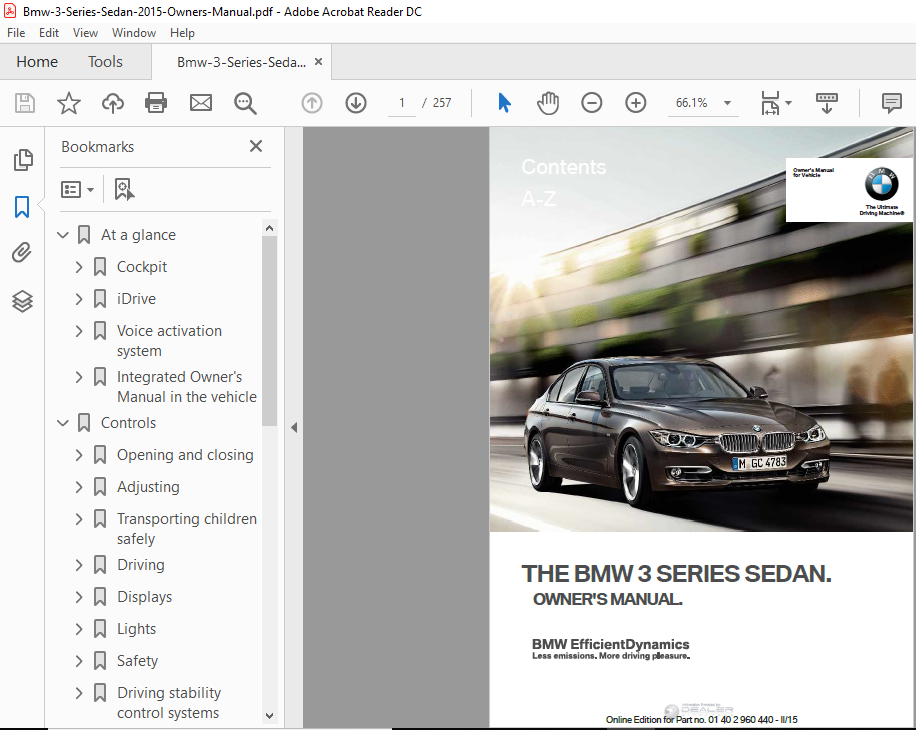916x730 pixels.
Task: Open the Edit menu
Action: tap(48, 33)
